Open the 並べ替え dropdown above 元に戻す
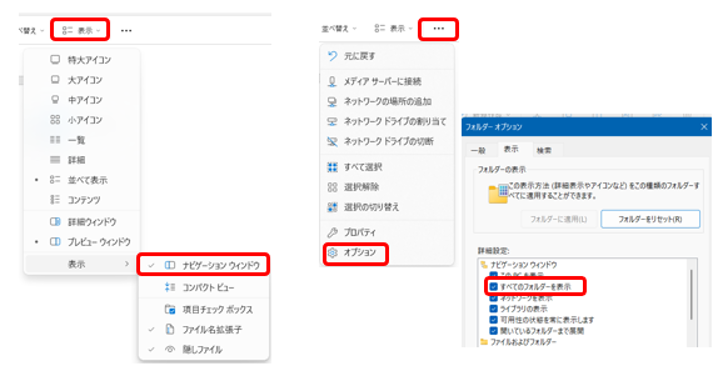Image resolution: width=723 pixels, height=366 pixels. click(x=339, y=29)
